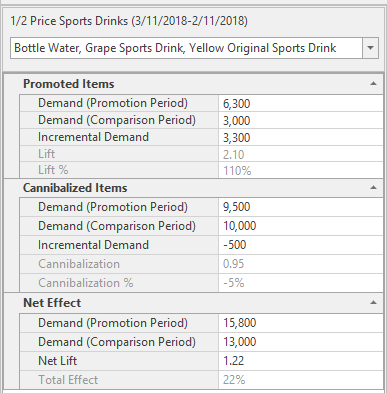Click Incremental Demand label under Cannibalized Items
This screenshot has height=393, width=387.
pos(93,245)
